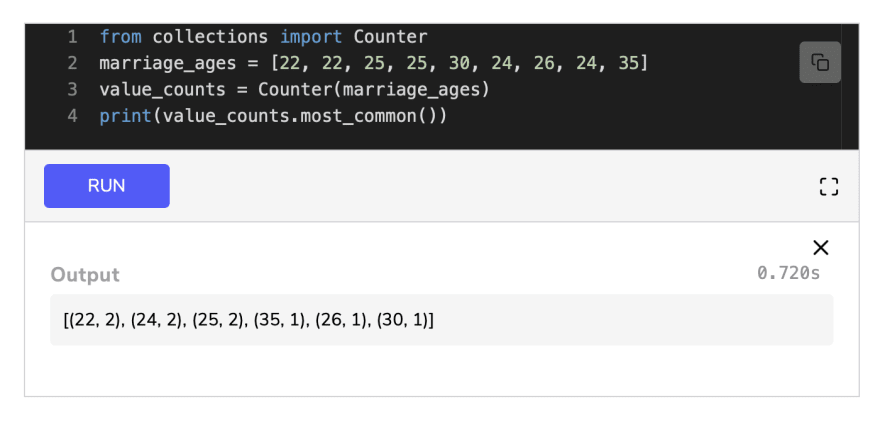Screen dimensions: 880x421
Task: Click line number 4 in the gutter
Action: coord(72,116)
